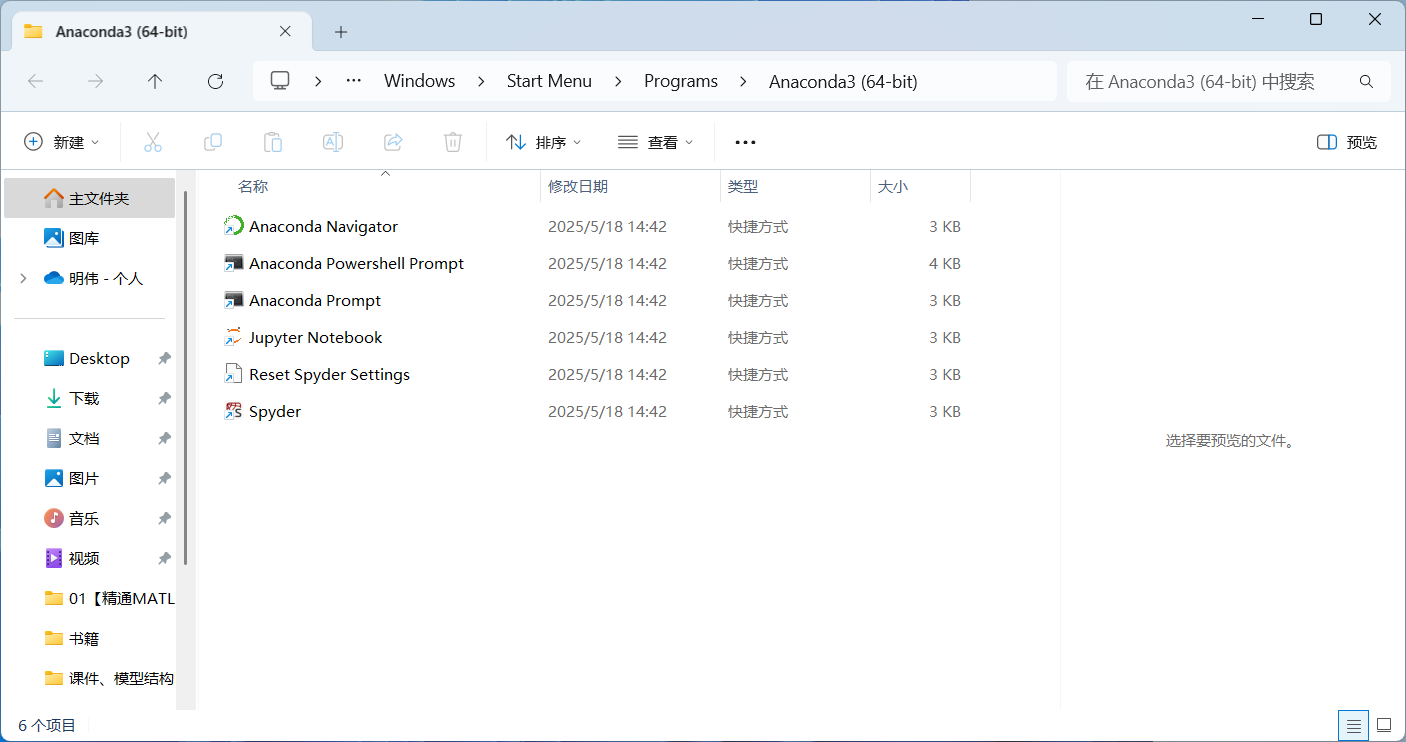Screen dimensions: 1406x742
Task: Select the Spyder application icon
Action: [x=233, y=411]
